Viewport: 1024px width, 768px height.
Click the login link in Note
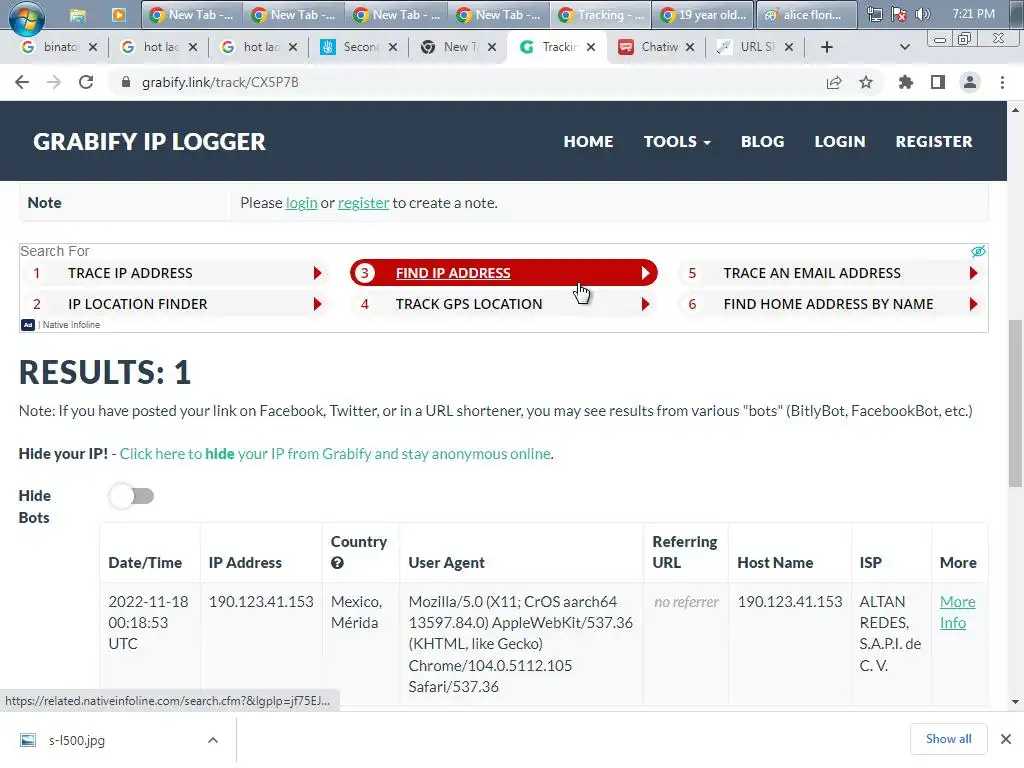302,203
